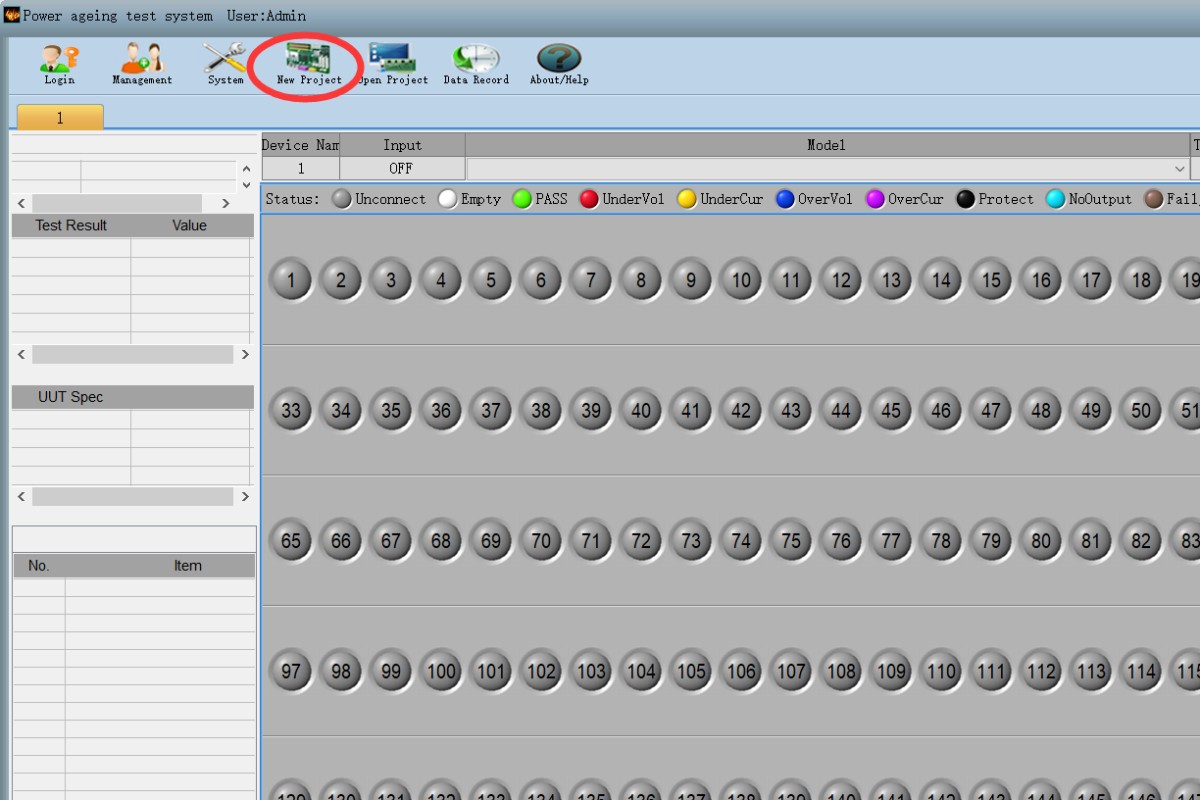The height and width of the screenshot is (800, 1200).
Task: Click the cyan NoOutput status indicator
Action: pos(1055,199)
